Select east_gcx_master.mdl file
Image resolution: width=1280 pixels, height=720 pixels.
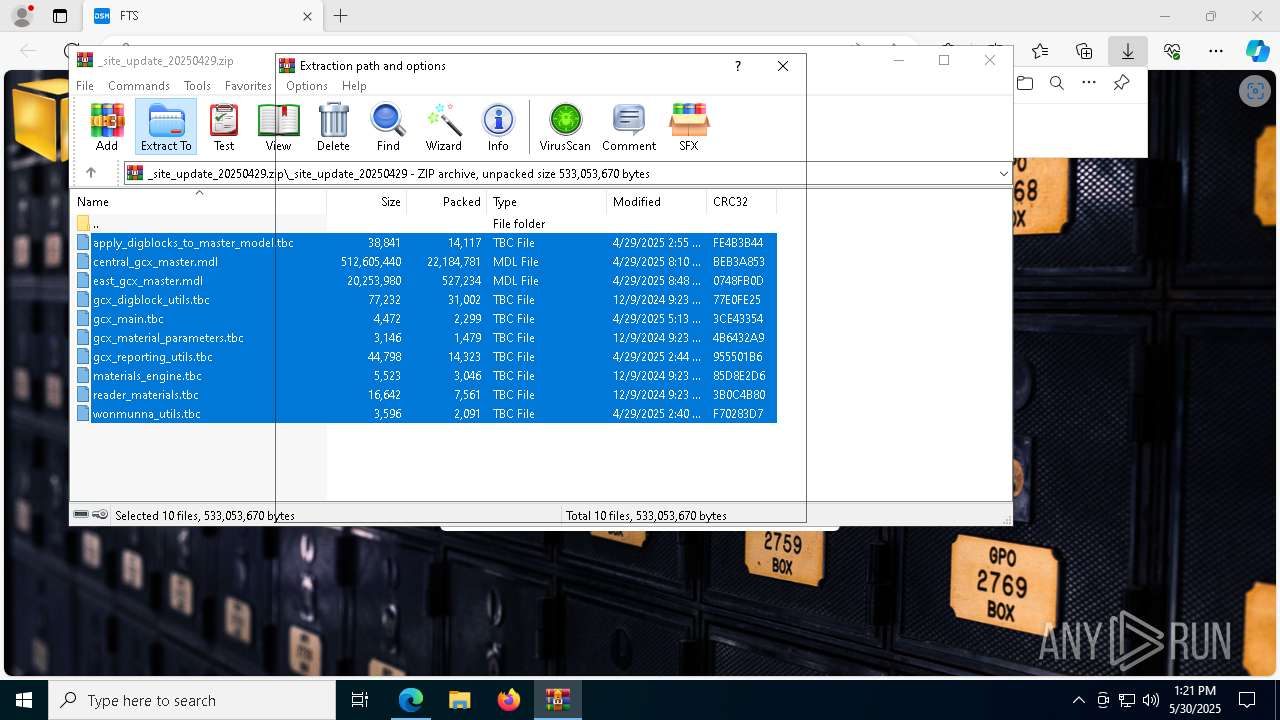(x=426, y=281)
